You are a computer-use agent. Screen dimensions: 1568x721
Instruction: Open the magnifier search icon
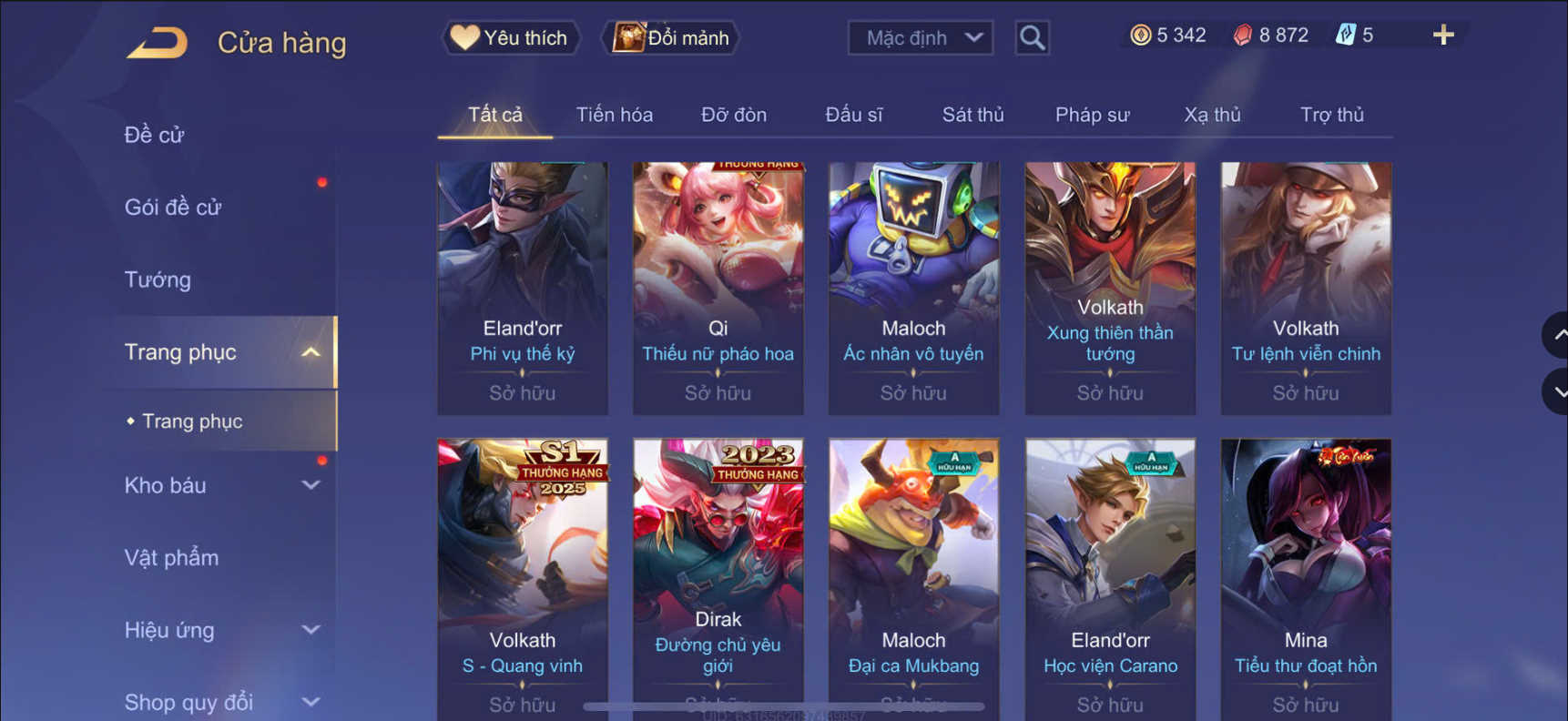point(1032,38)
